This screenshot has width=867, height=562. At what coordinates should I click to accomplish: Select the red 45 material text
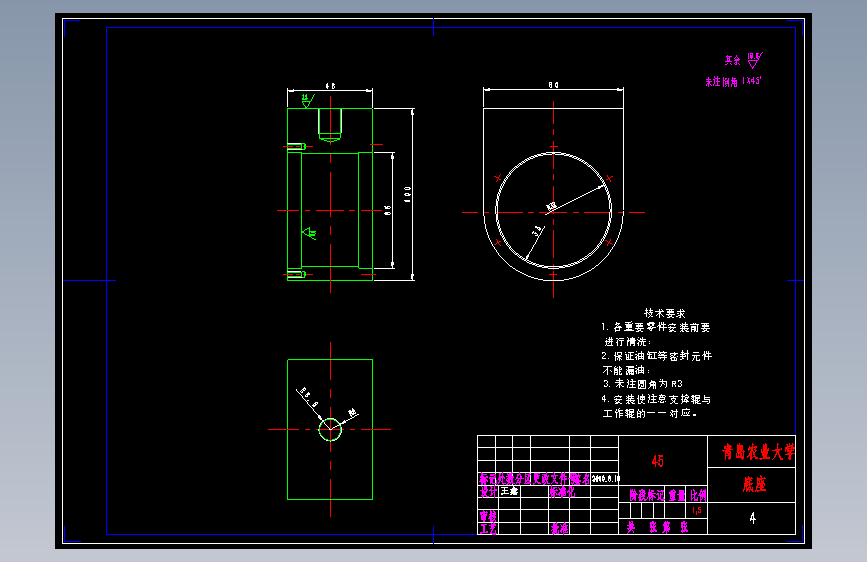tap(657, 461)
